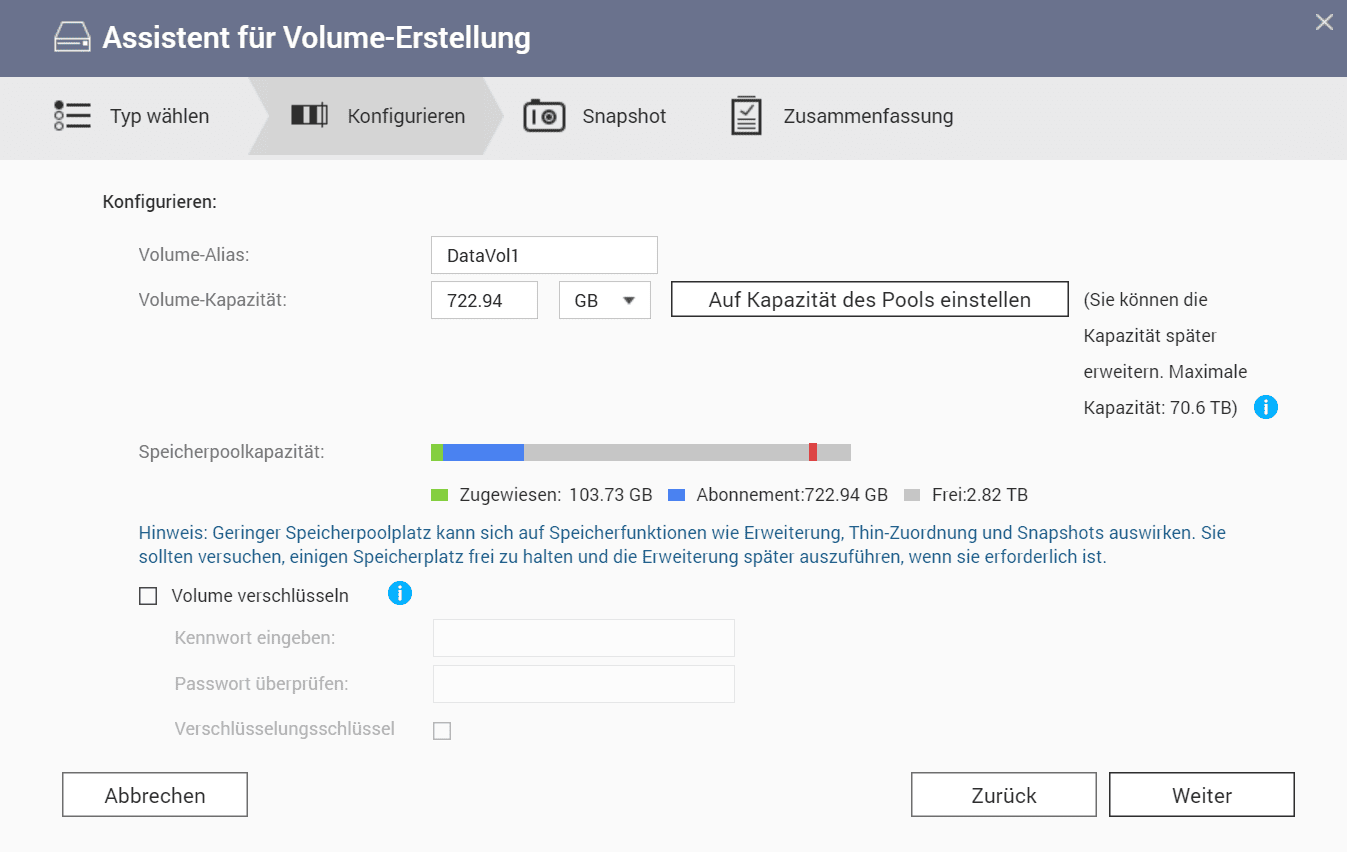Screen dimensions: 1347x852
Task: Click the Typ wählen list icon
Action: (72, 116)
